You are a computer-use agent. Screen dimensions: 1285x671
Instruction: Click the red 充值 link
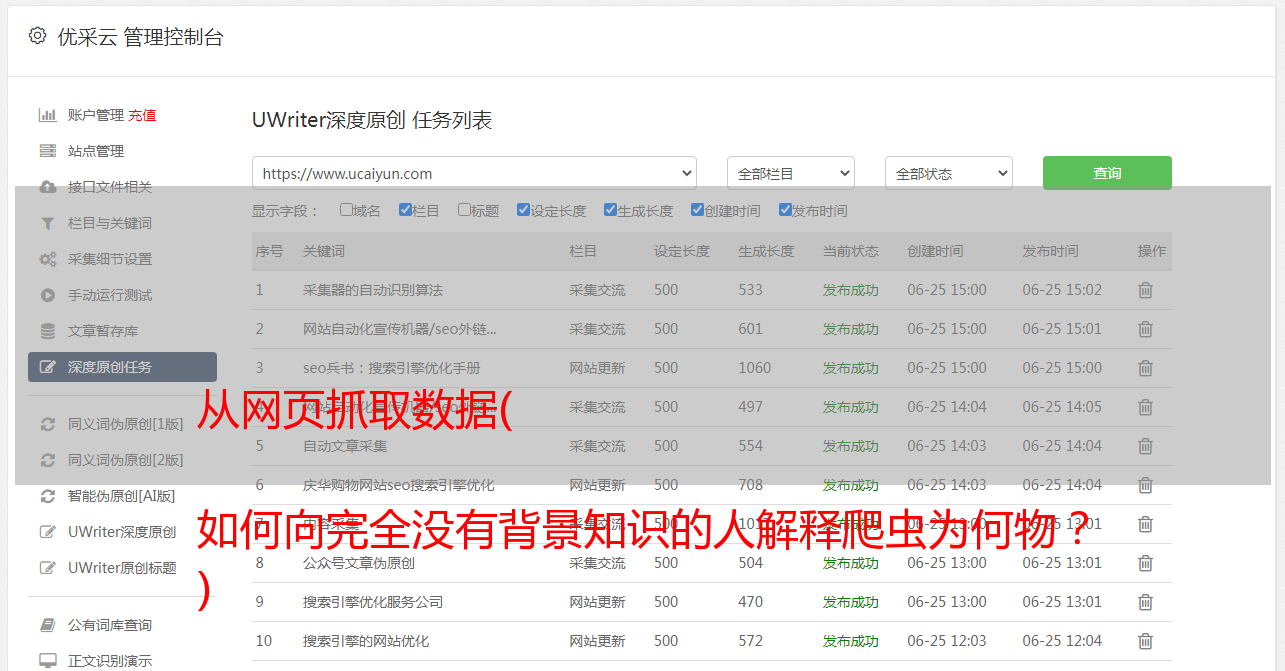click(142, 115)
